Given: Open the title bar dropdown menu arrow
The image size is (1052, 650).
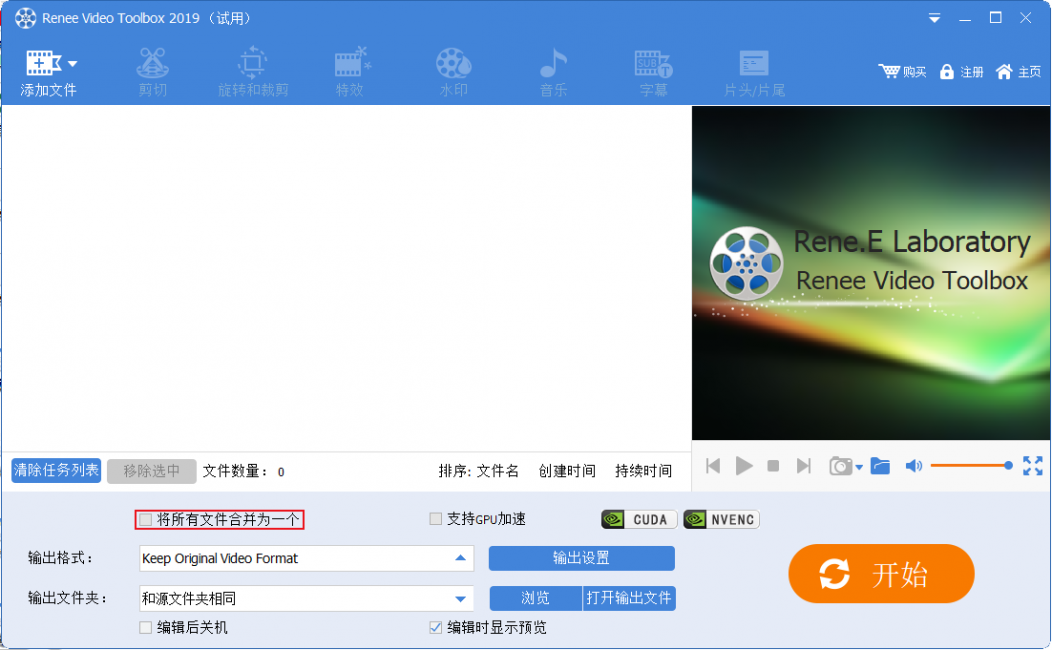Looking at the screenshot, I should [x=934, y=19].
